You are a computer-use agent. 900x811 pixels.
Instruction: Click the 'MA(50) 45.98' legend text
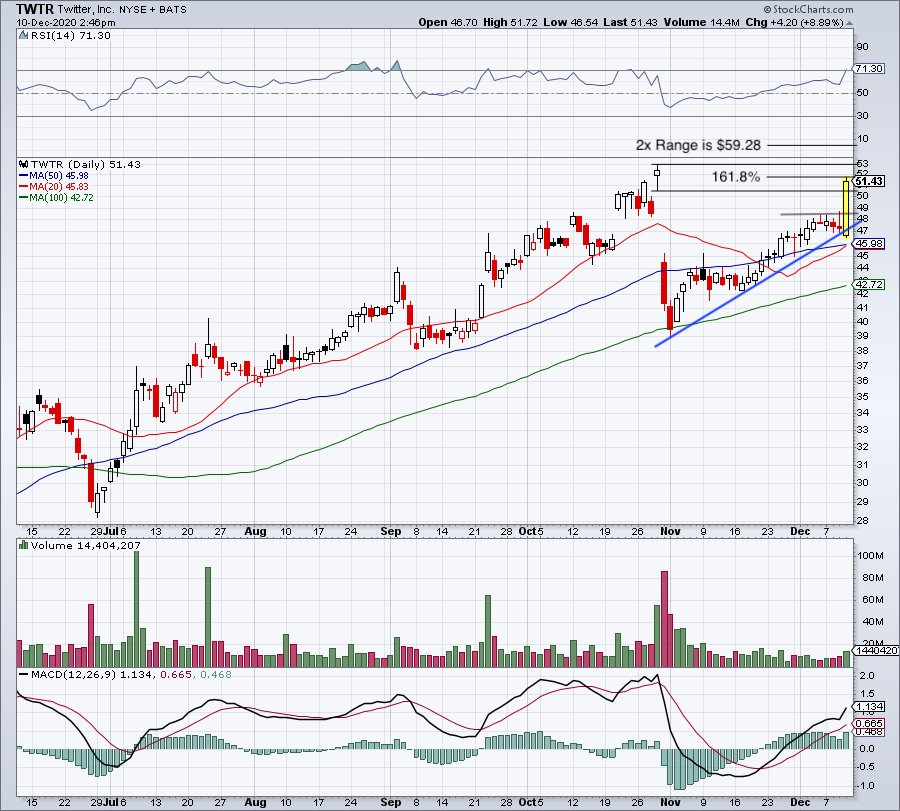click(x=59, y=176)
